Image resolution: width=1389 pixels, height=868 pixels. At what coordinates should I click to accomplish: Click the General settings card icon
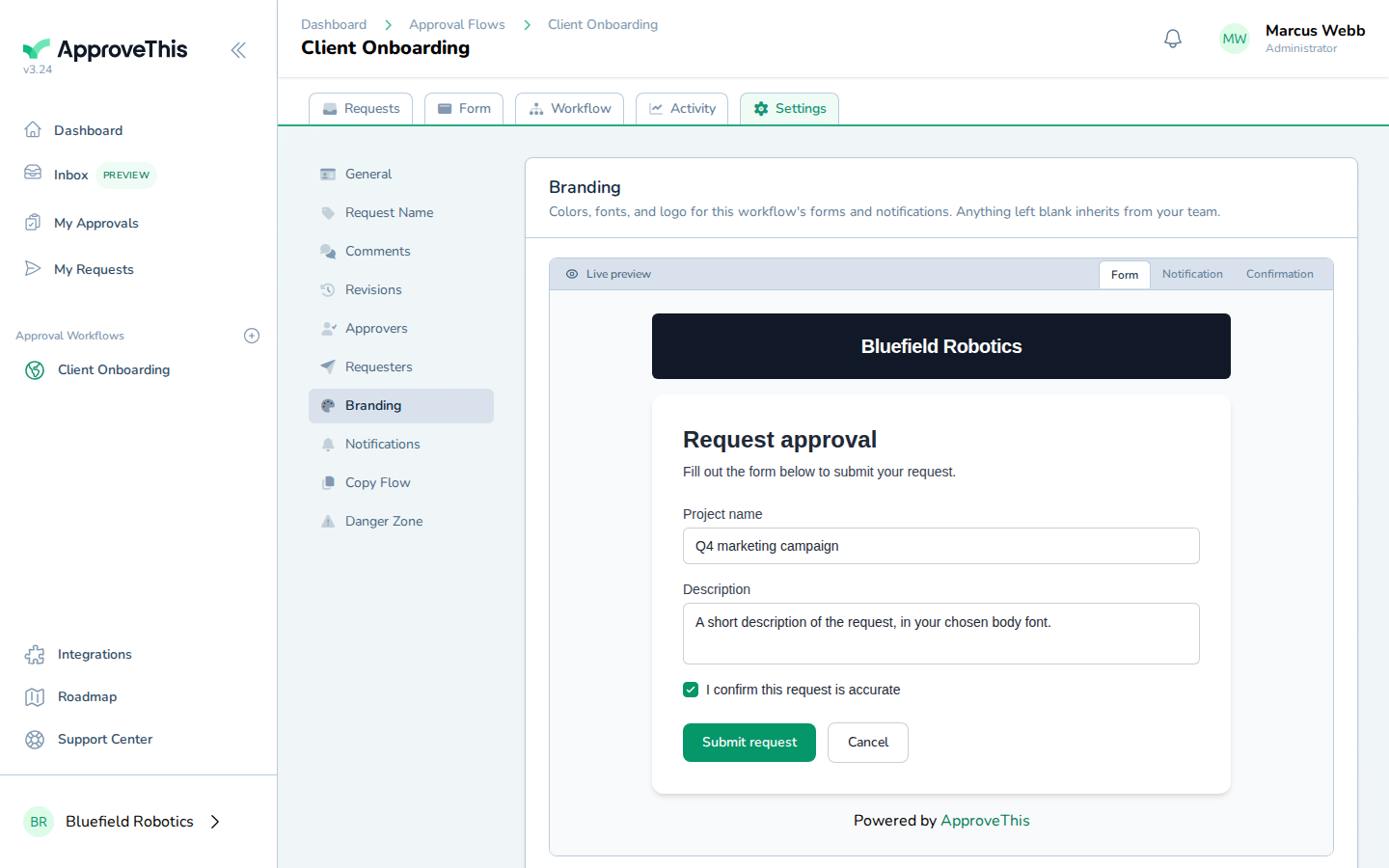pos(328,175)
